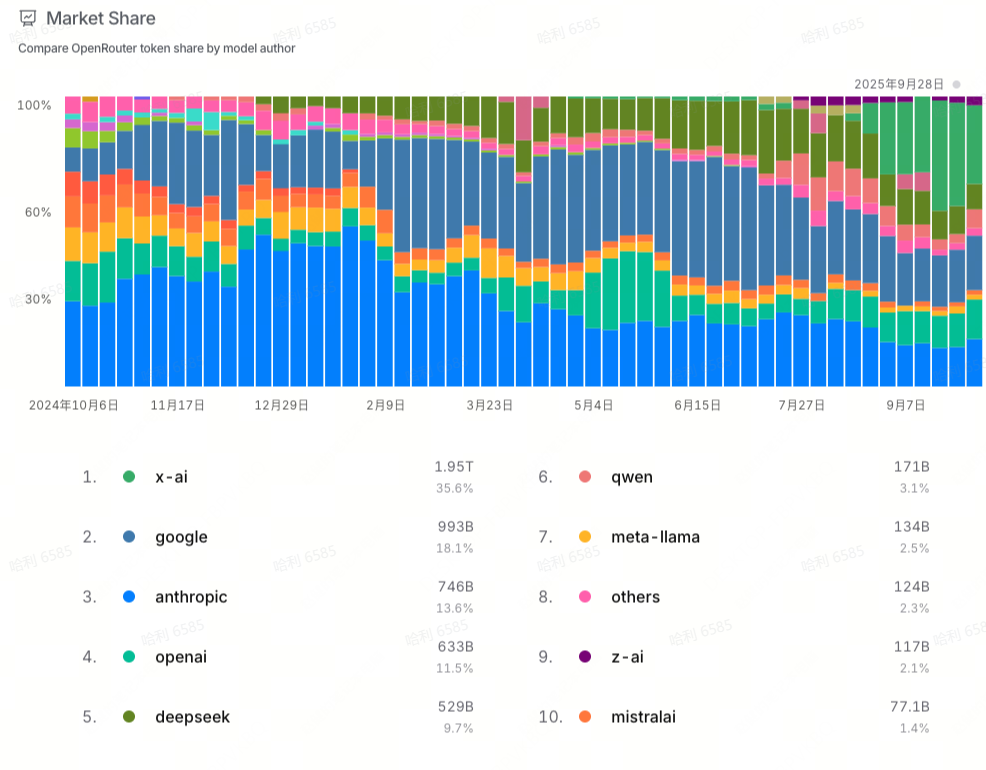Open the google author link
The height and width of the screenshot is (770, 986).
(181, 537)
